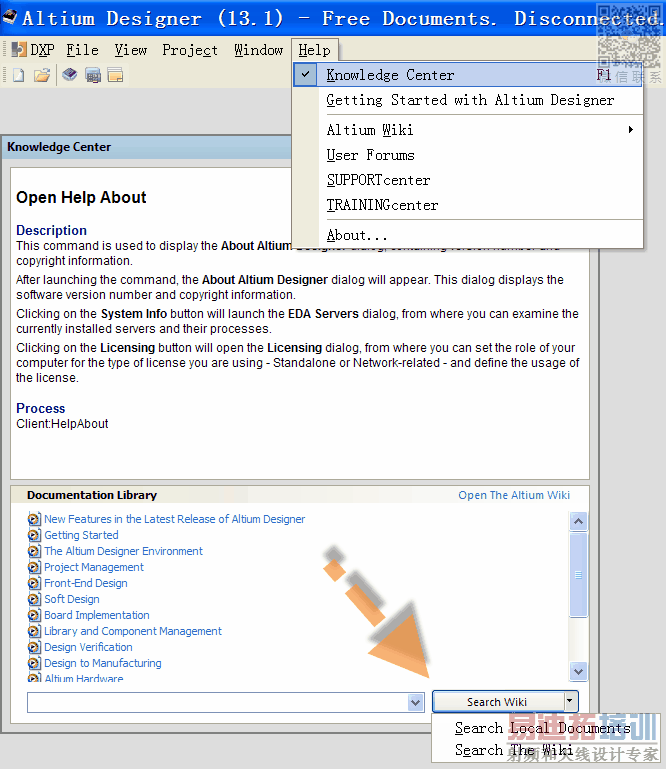
Task: Click the icon beside Design Verification
Action: [34, 647]
